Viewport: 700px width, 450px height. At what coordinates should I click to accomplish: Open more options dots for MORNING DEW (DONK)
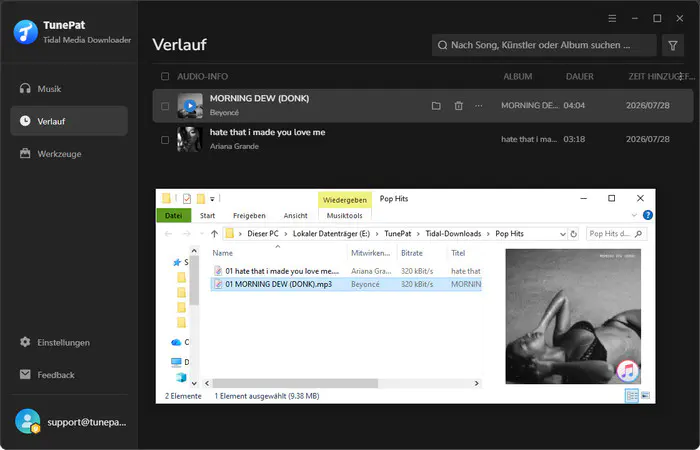coord(479,106)
